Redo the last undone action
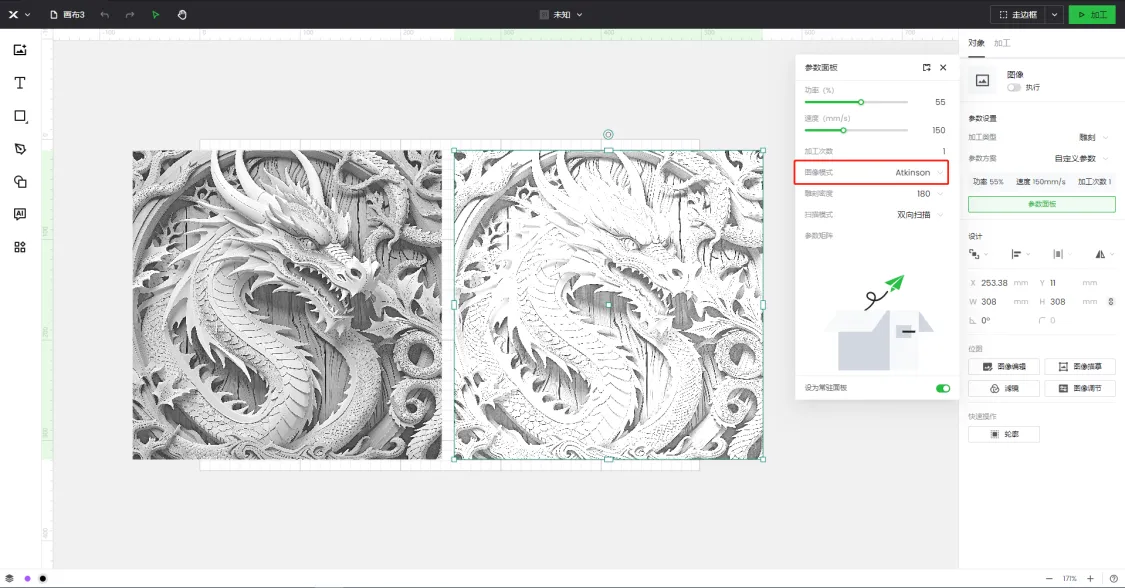This screenshot has width=1125, height=588. [x=130, y=14]
